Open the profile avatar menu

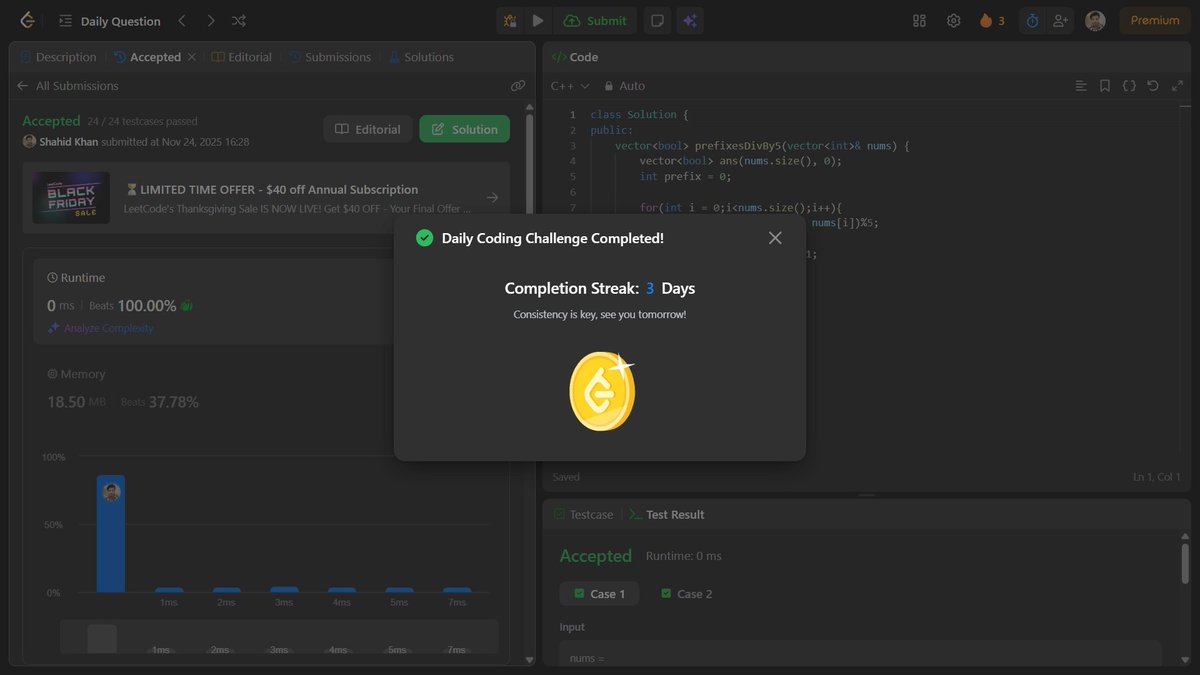1096,21
